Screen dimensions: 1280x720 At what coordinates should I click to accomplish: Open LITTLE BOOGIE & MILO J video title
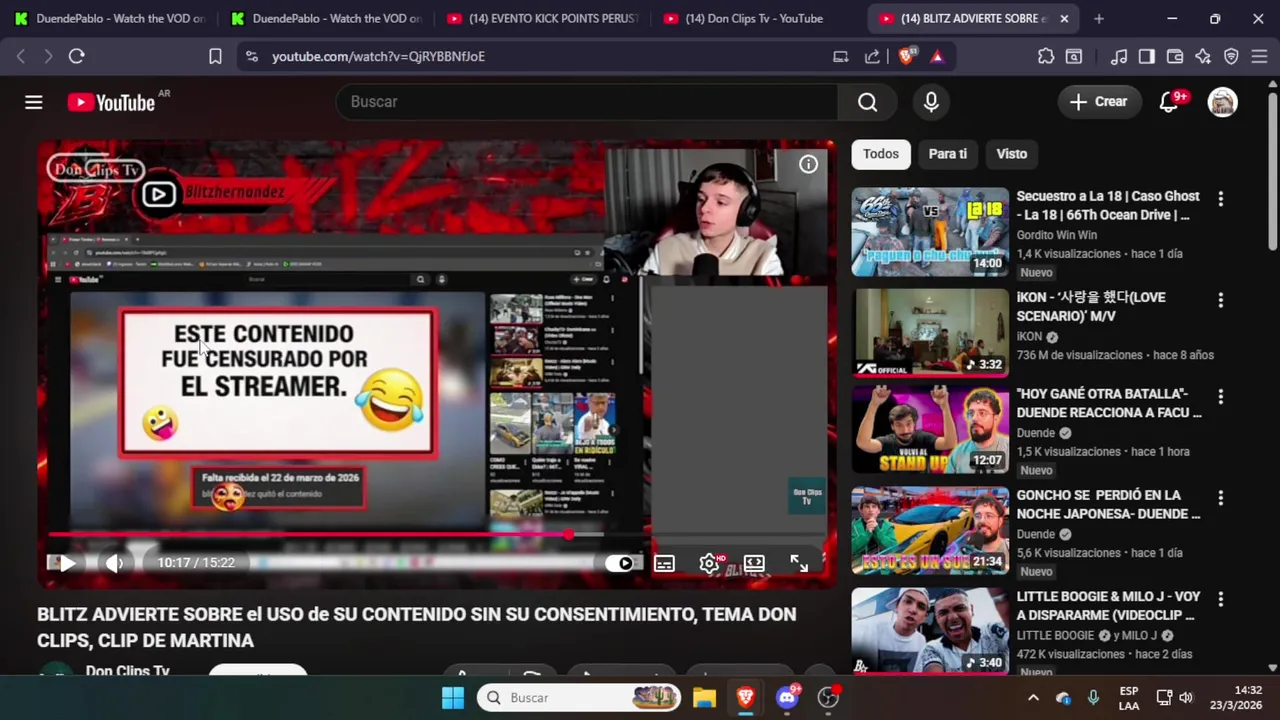(1109, 605)
